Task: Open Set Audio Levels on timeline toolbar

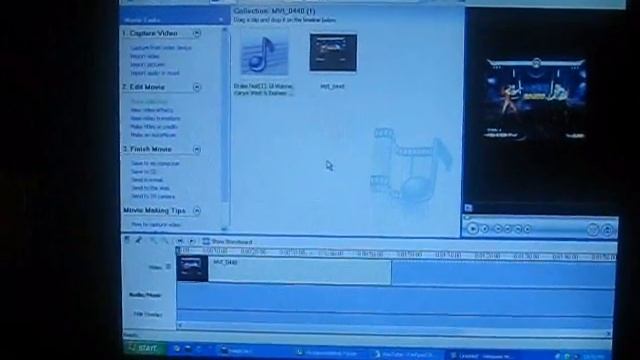Action: pos(127,240)
